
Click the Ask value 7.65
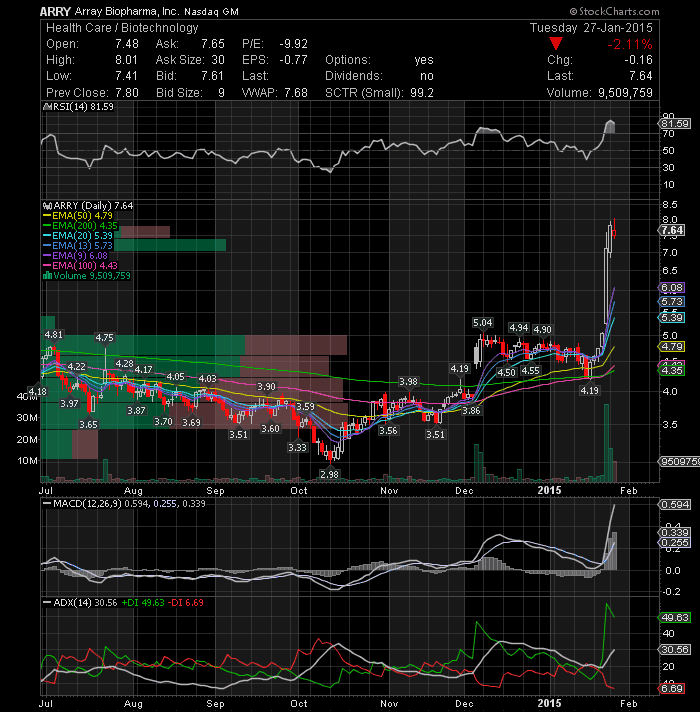(x=213, y=44)
